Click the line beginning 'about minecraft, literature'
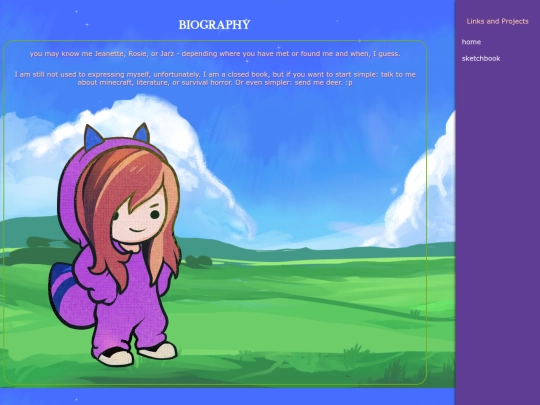Image resolution: width=540 pixels, height=405 pixels. point(215,83)
